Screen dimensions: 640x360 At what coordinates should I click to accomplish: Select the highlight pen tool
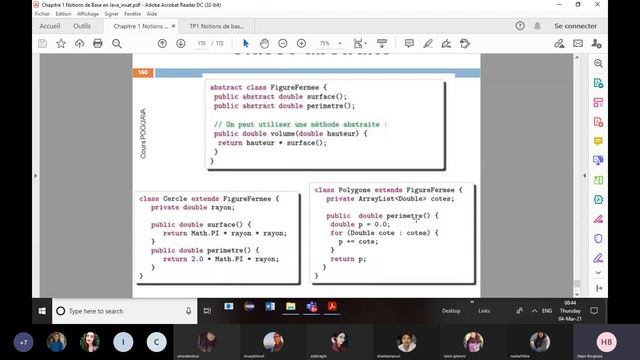coord(428,43)
